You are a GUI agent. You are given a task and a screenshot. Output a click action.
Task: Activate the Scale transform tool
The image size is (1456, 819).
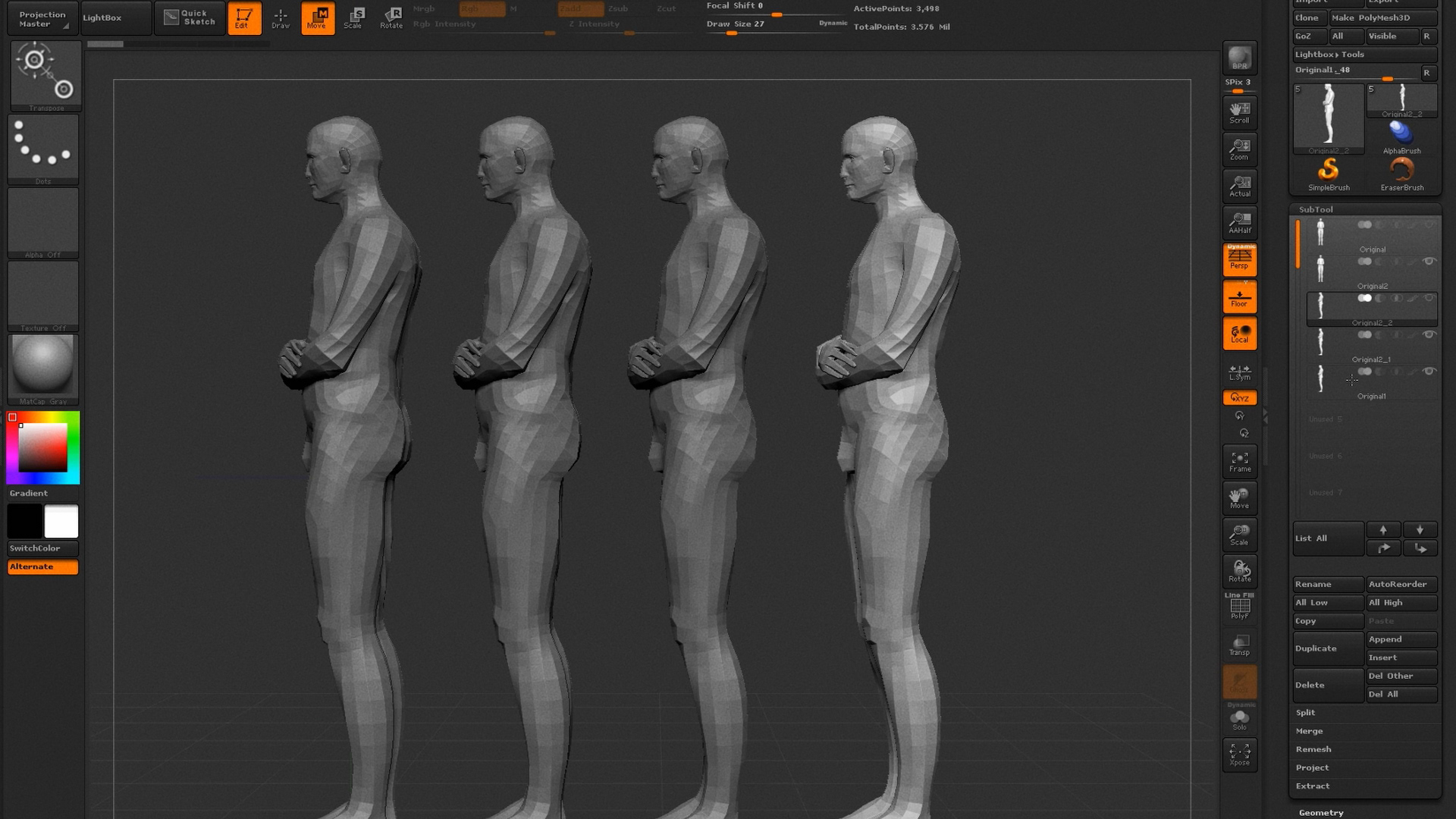[353, 17]
